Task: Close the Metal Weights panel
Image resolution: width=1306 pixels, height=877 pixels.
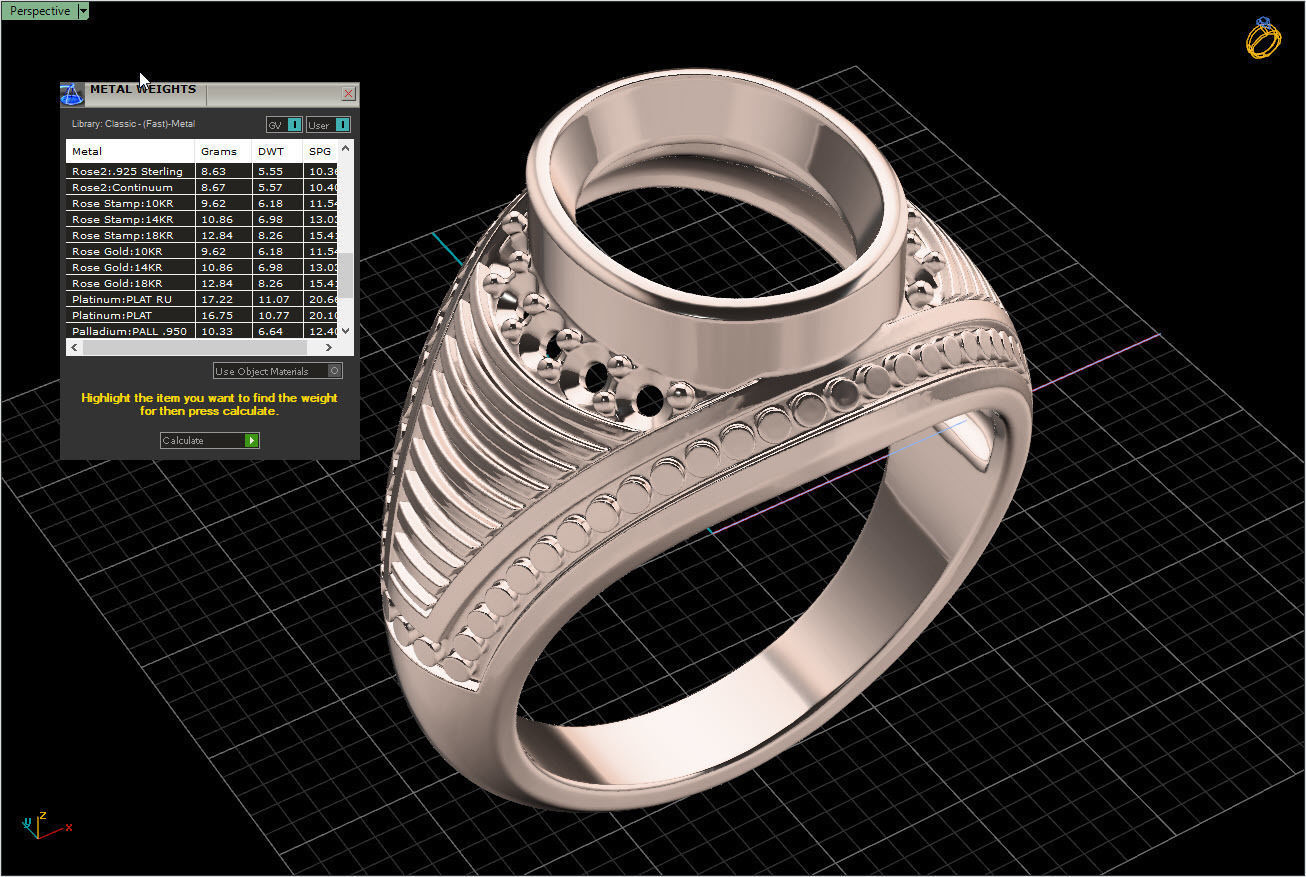Action: point(348,94)
